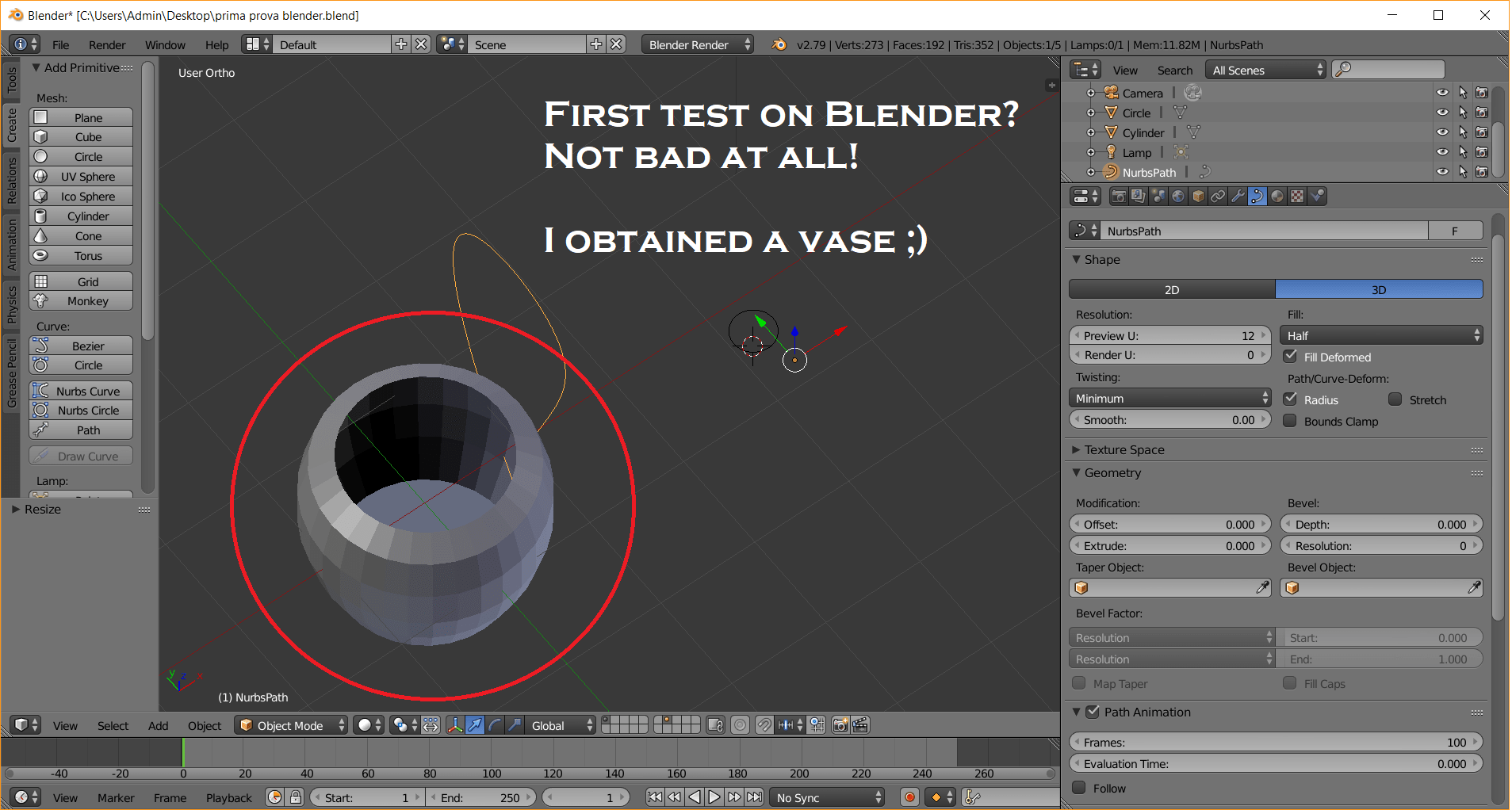
Task: Toggle the 3D manipulator axis icon
Action: (455, 725)
